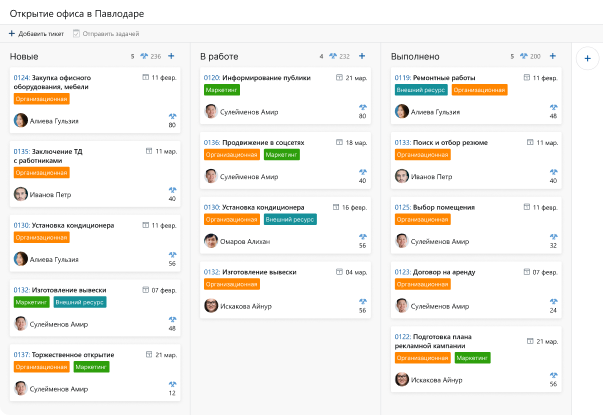Image resolution: width=603 pixels, height=415 pixels.
Task: Click the plus icon in the Новые column header
Action: [x=171, y=57]
